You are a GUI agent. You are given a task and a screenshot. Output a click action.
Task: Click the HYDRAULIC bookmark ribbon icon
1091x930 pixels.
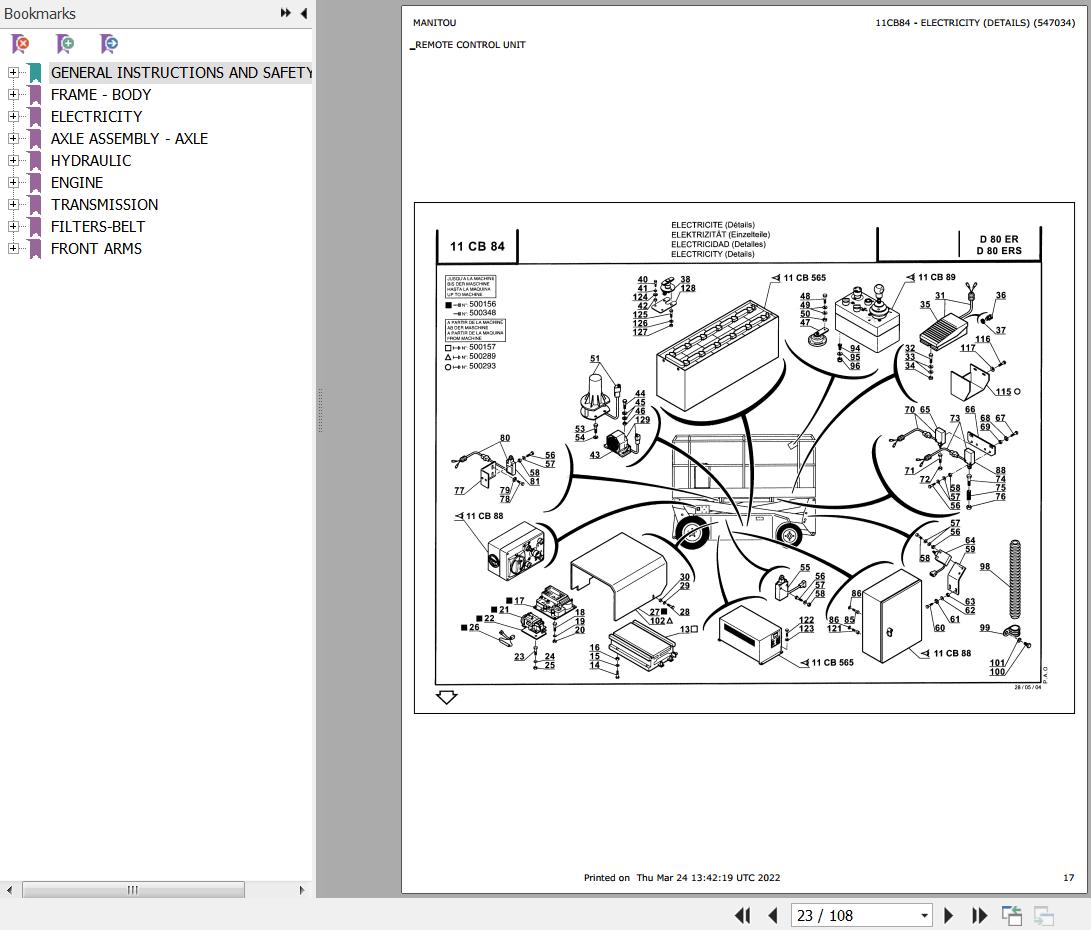point(35,161)
